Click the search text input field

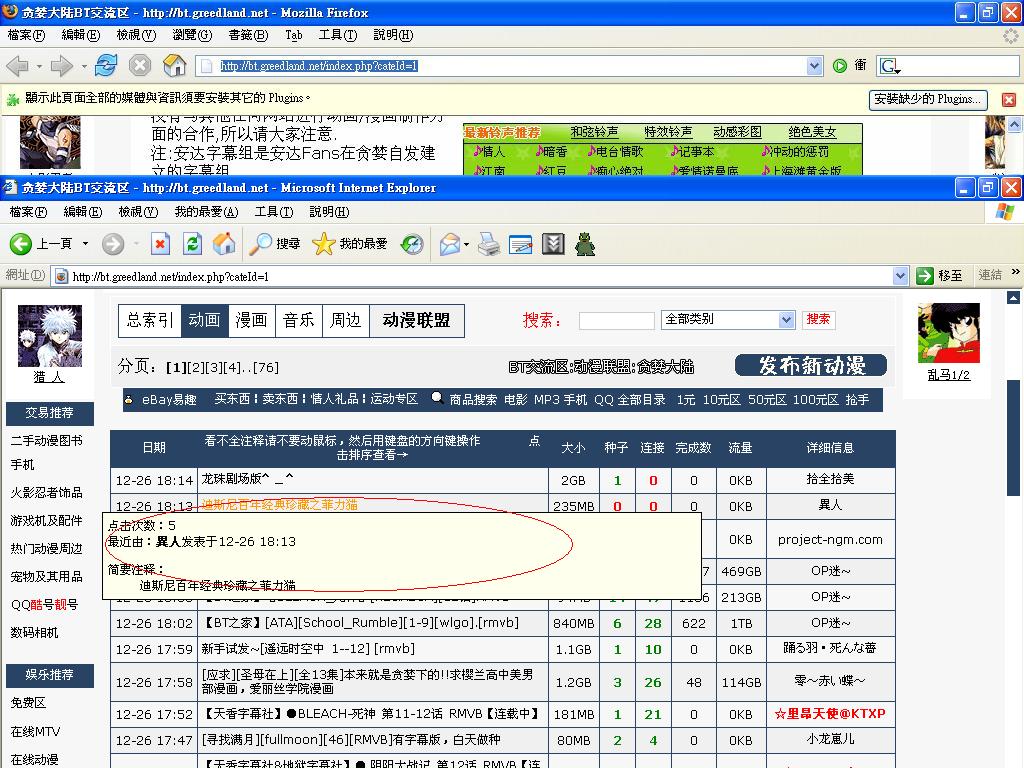point(616,321)
